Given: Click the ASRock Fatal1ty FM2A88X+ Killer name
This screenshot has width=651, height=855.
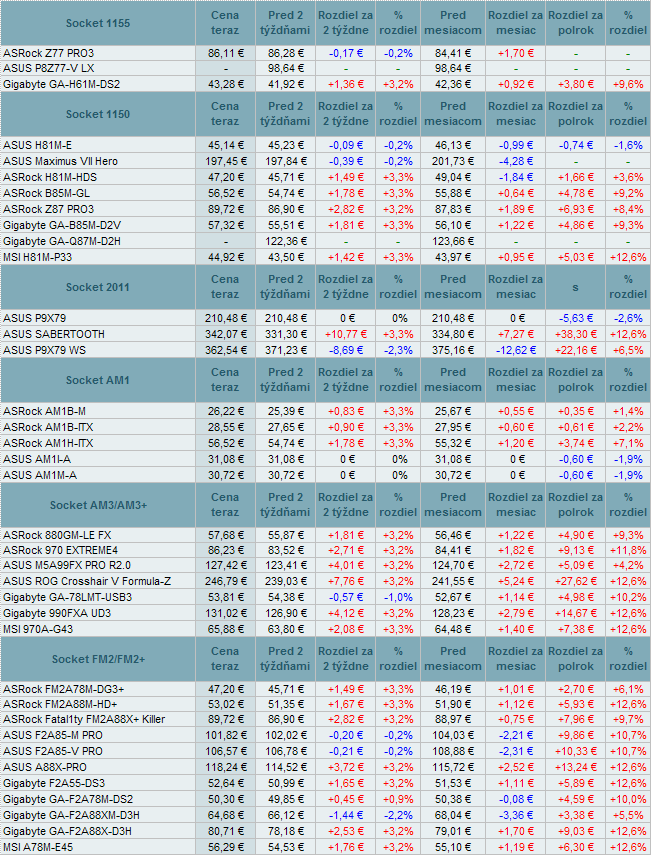Looking at the screenshot, I should (x=84, y=719).
